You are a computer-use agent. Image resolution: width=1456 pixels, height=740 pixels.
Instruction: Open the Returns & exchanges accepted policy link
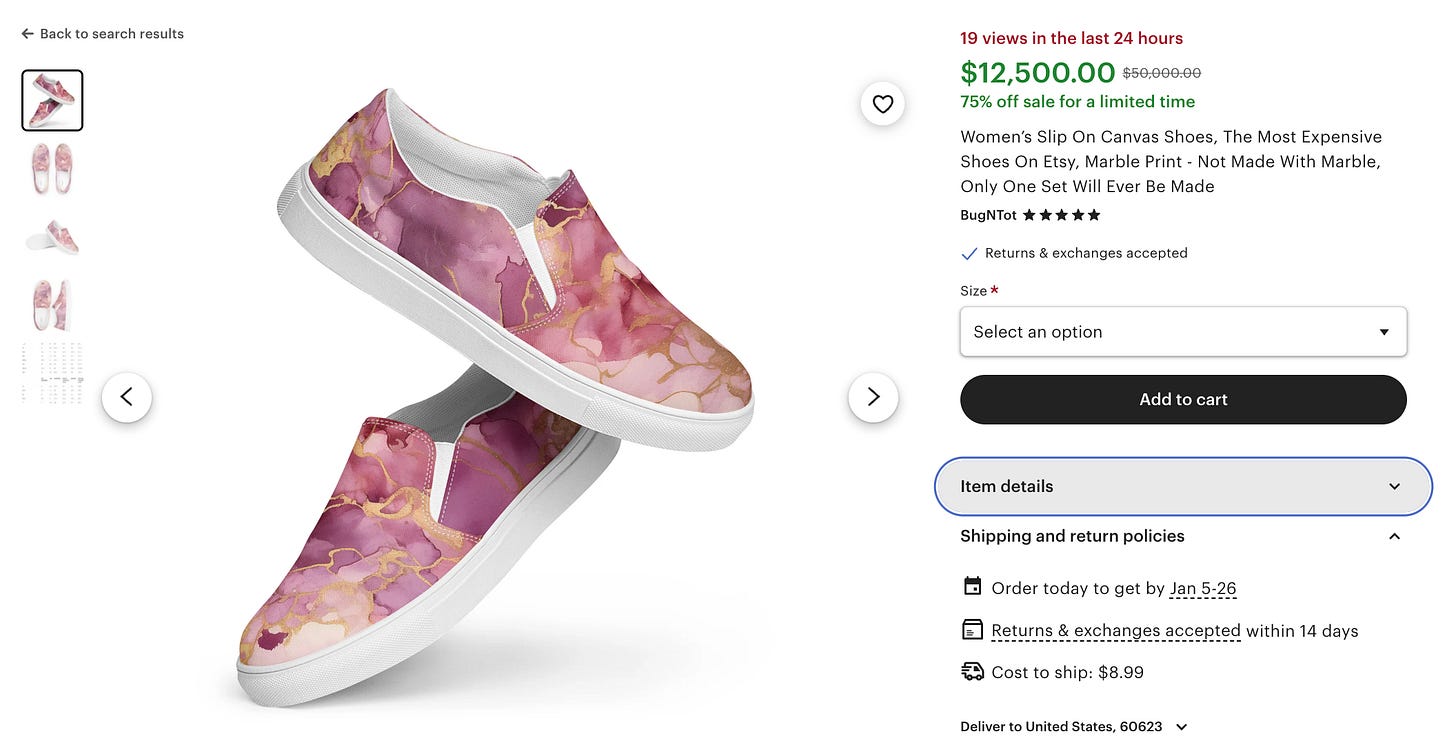pyautogui.click(x=1115, y=631)
